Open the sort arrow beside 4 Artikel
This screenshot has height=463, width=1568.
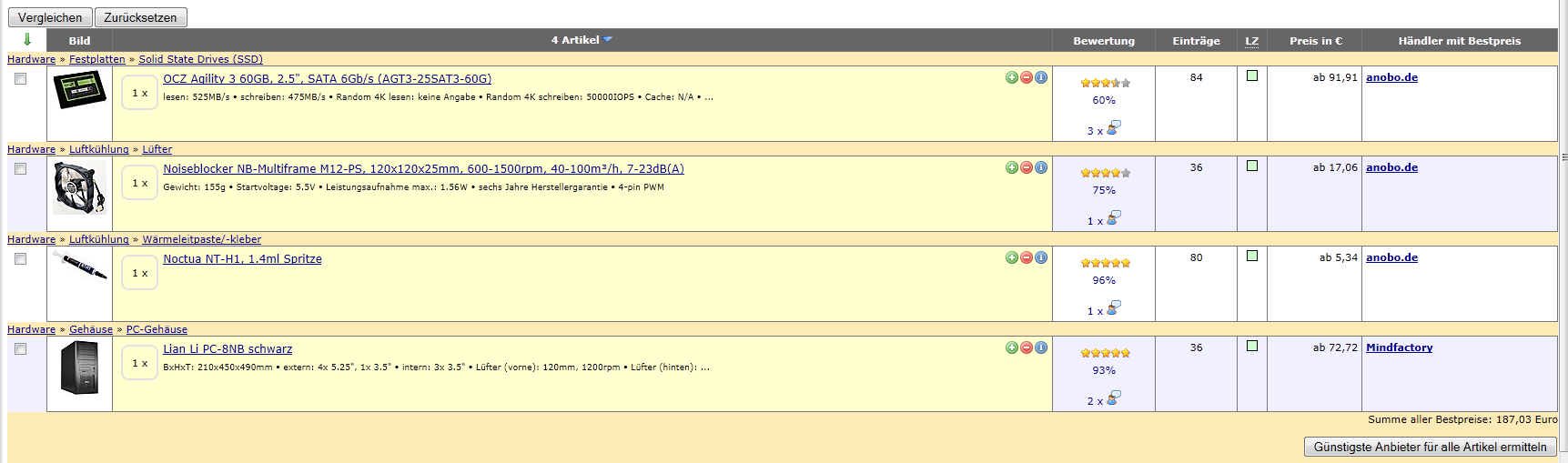608,40
